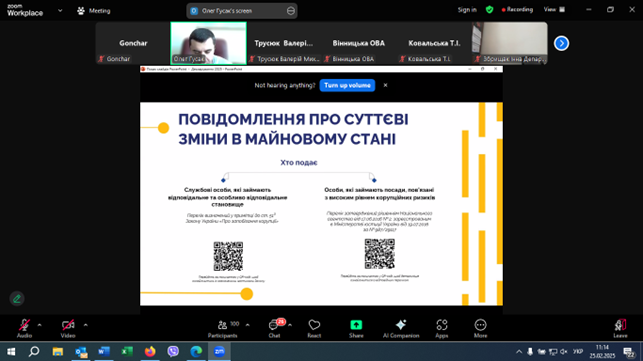Click the Хто подає text
643x361 pixels.
coord(299,162)
